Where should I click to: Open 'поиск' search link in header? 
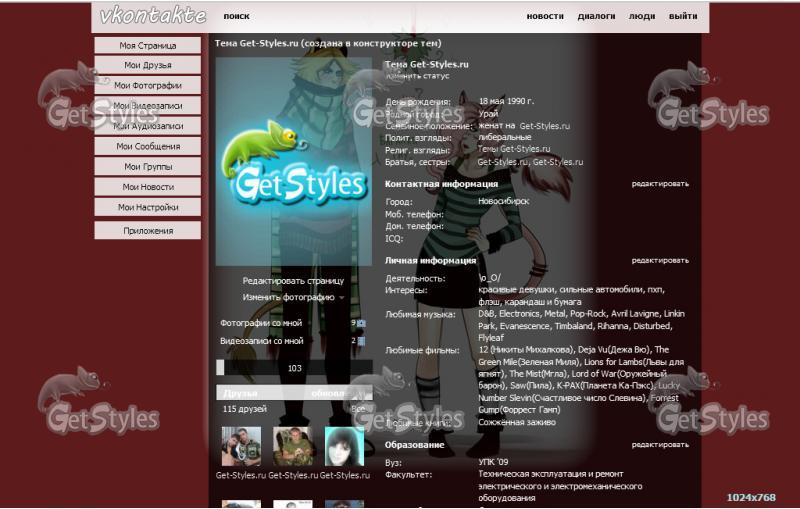click(237, 17)
